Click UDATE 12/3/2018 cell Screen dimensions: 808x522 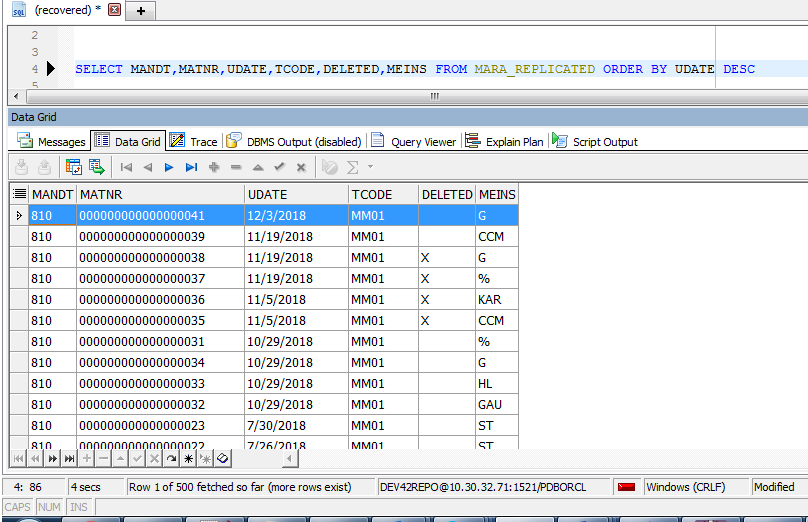296,215
